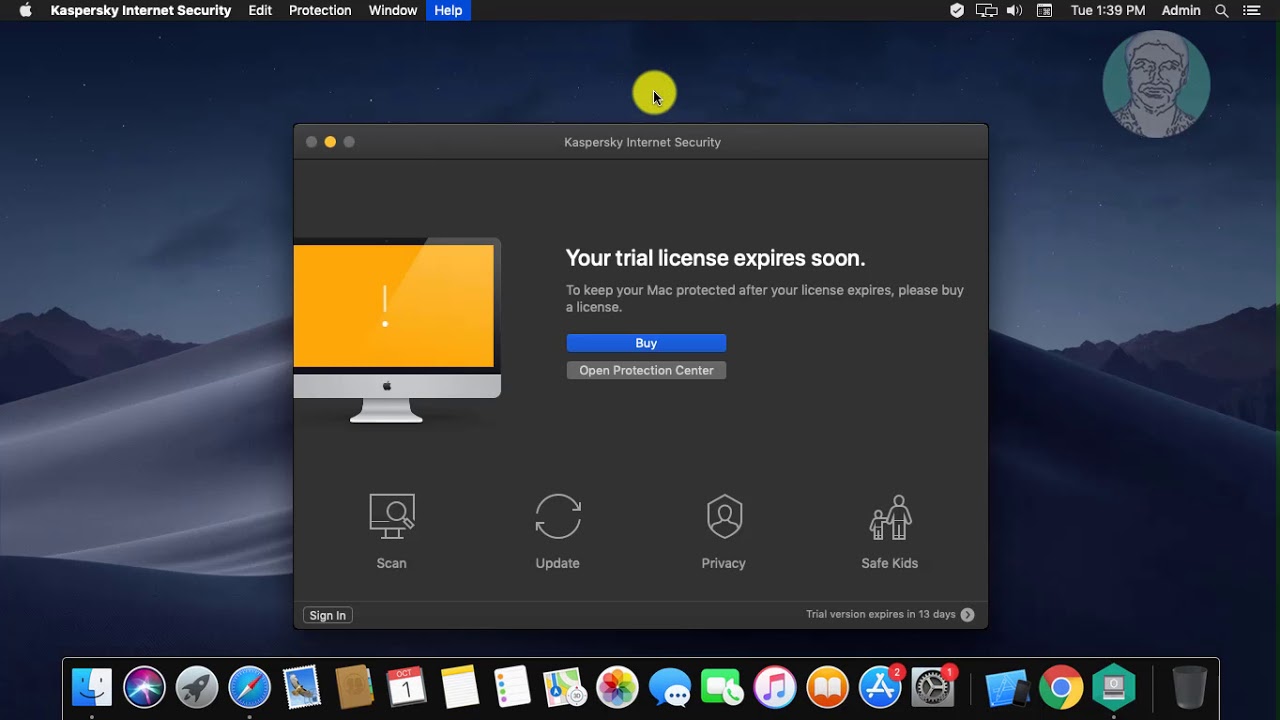
Task: Open the Scan section
Action: (391, 531)
